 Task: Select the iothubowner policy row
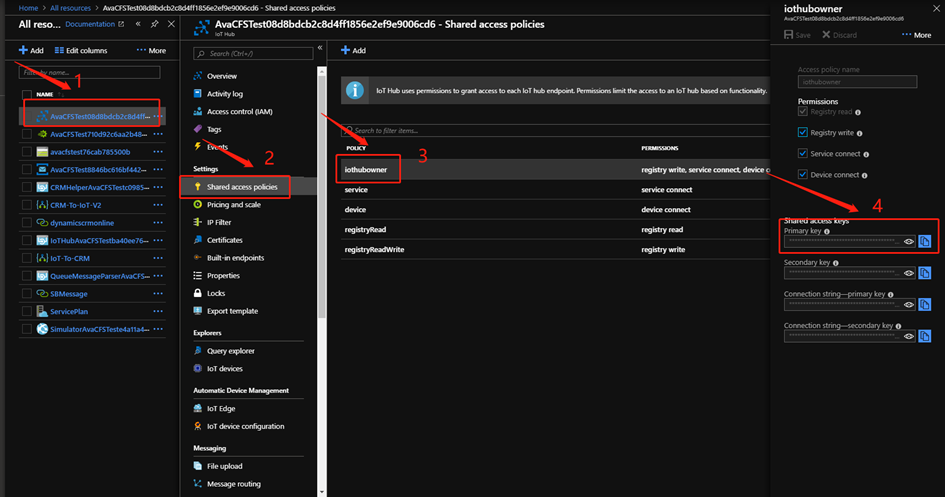click(x=556, y=170)
